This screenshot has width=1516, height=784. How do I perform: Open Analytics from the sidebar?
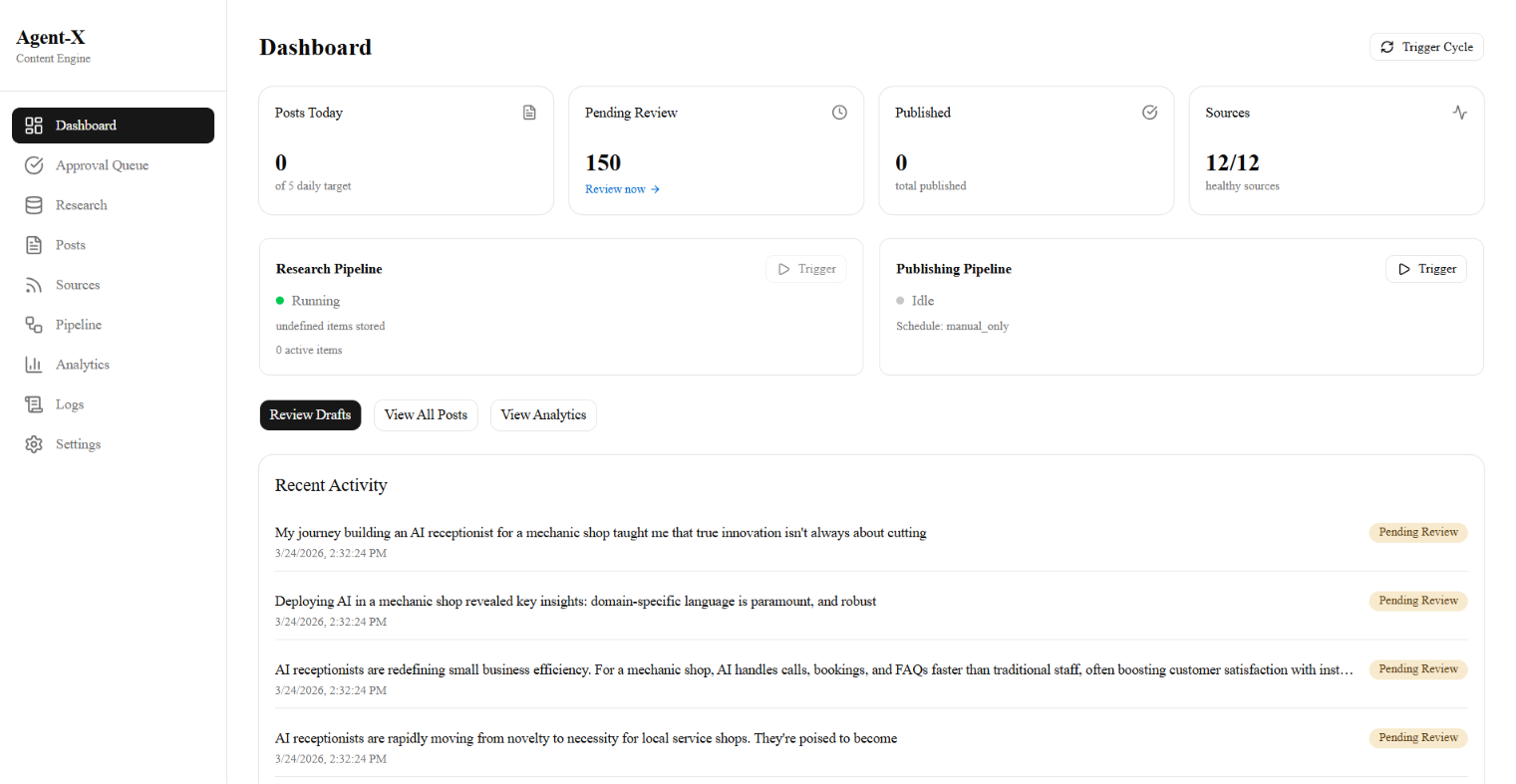click(113, 365)
